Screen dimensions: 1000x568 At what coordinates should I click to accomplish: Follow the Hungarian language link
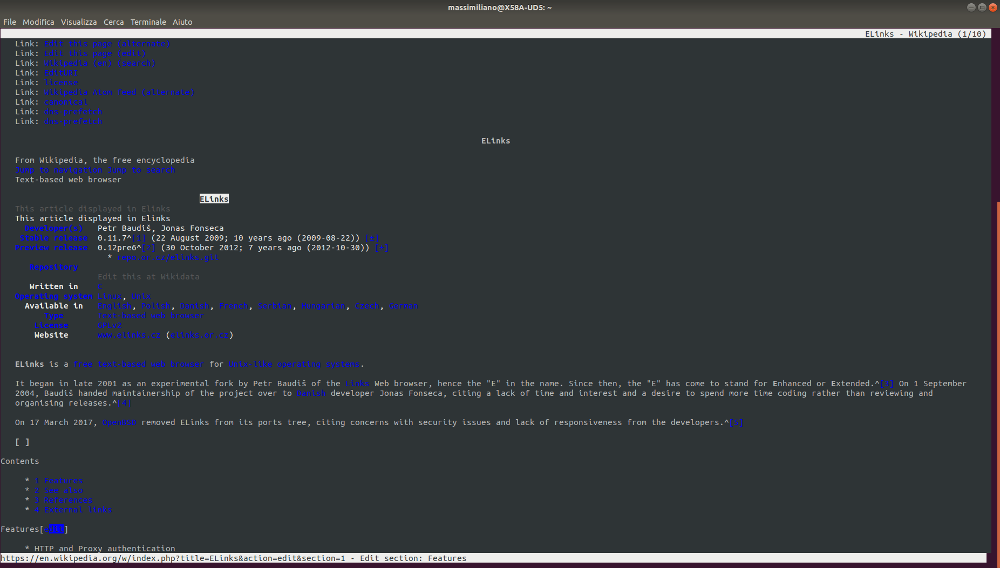(321, 306)
